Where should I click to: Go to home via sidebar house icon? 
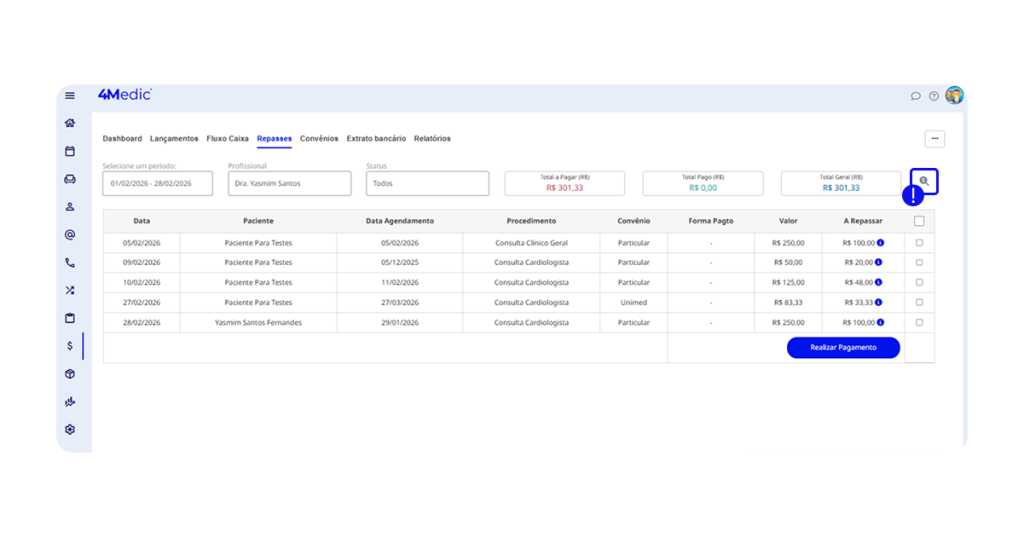70,124
